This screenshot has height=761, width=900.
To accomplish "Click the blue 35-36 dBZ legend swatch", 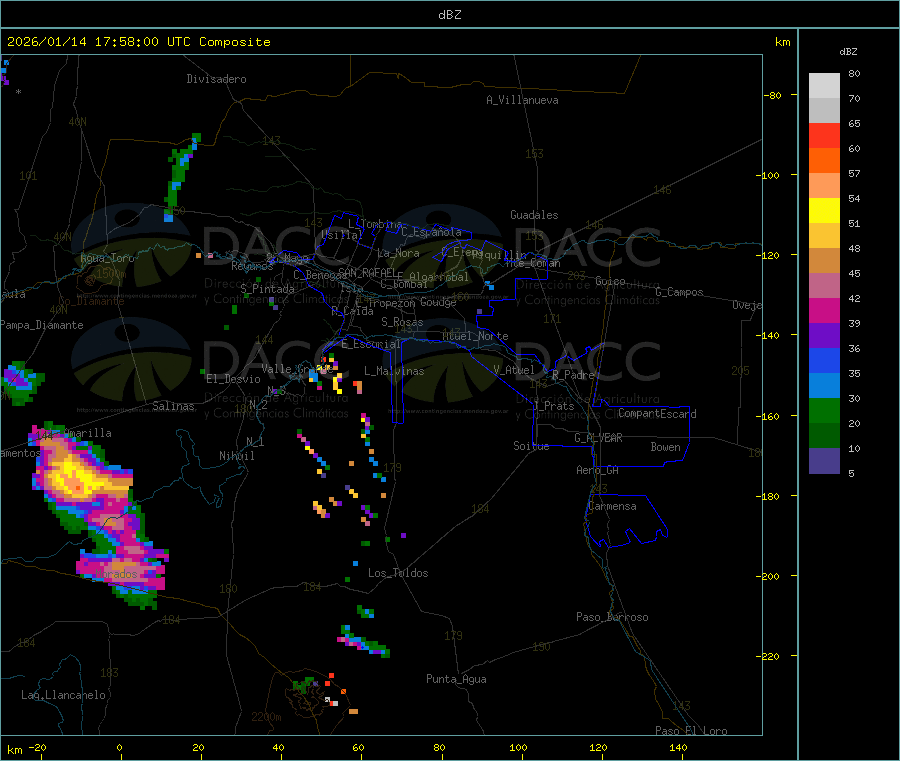I will click(x=824, y=360).
